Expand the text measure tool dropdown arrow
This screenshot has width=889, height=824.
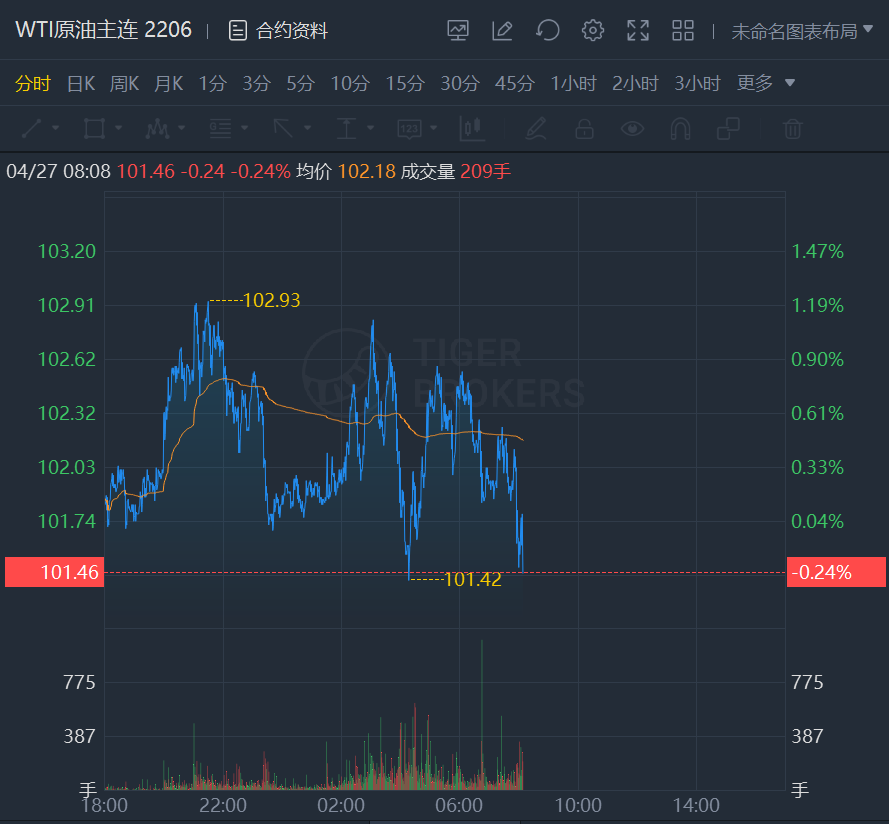pyautogui.click(x=370, y=128)
